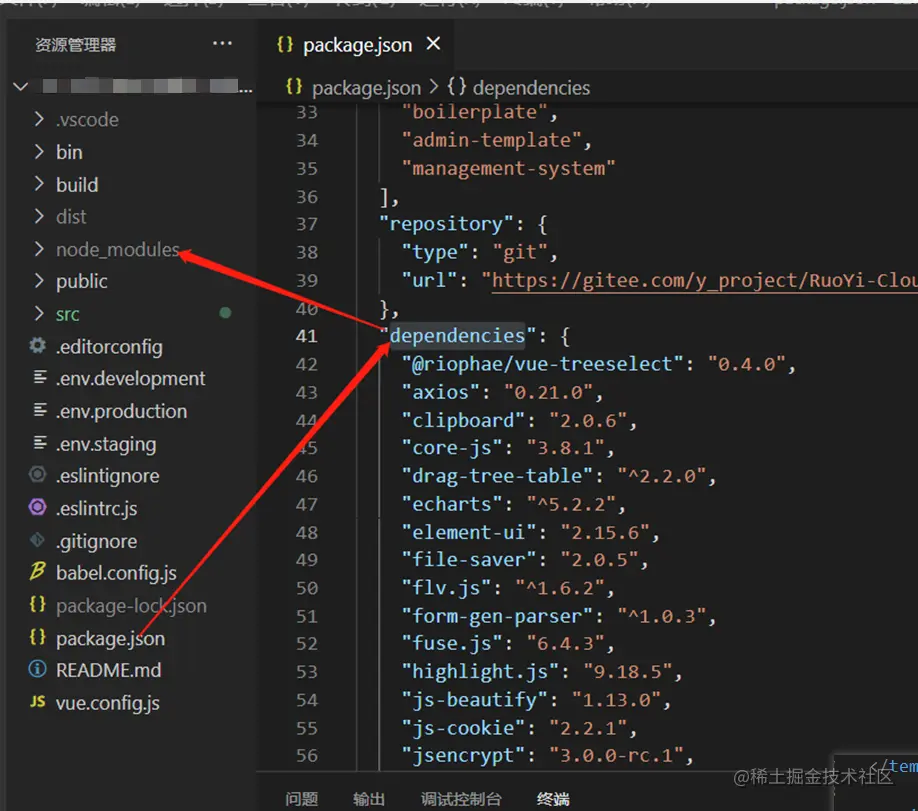Click .env.development file lines icon

(39, 377)
